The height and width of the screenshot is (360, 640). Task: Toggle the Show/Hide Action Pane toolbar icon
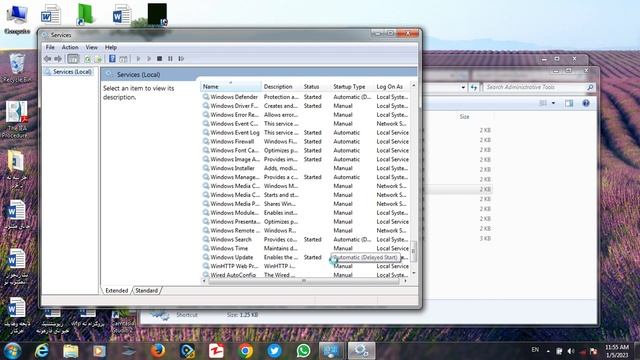click(x=123, y=59)
